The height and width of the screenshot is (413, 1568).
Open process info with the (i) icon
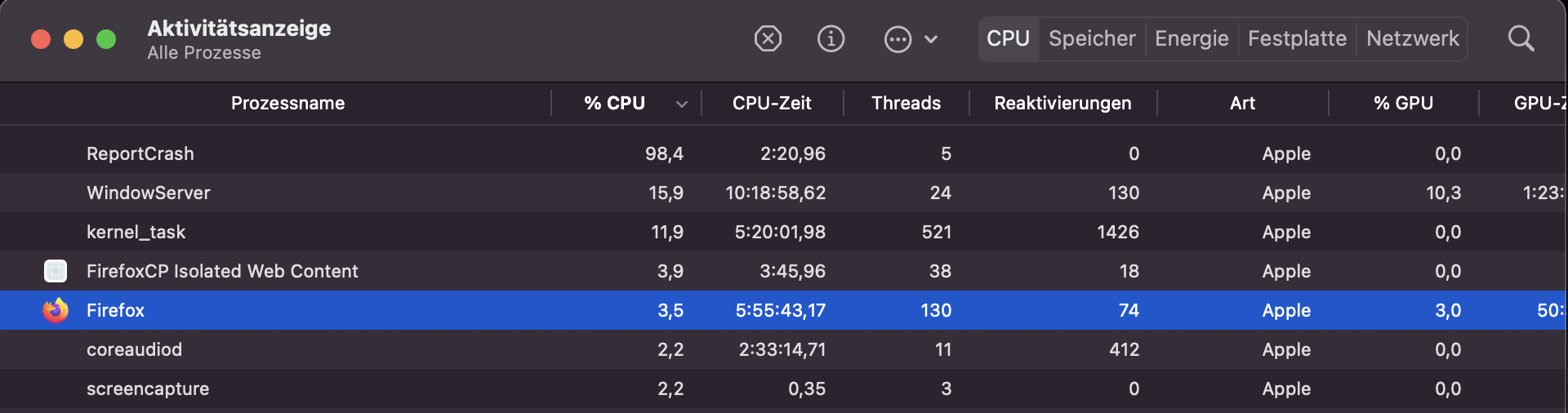(831, 38)
